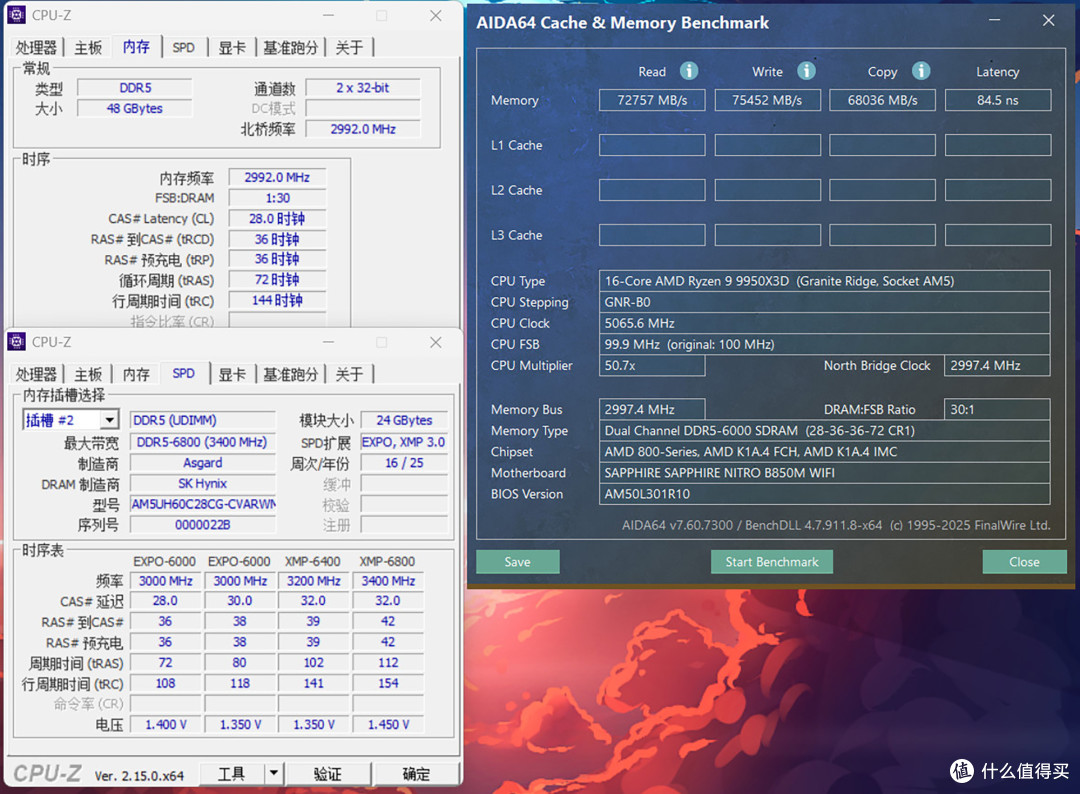
Task: Click channel count 2 x 32-bit field
Action: (363, 87)
